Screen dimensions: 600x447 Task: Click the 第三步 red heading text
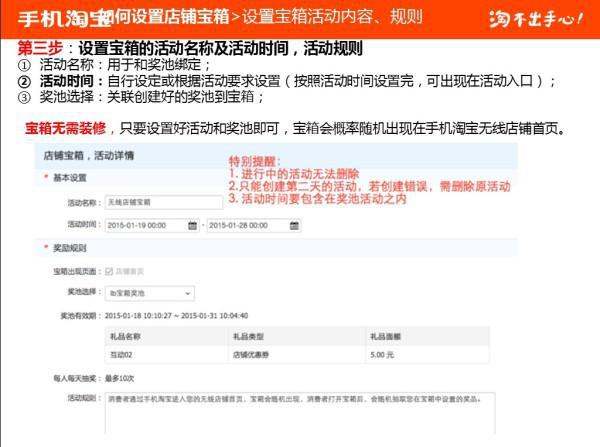click(40, 48)
